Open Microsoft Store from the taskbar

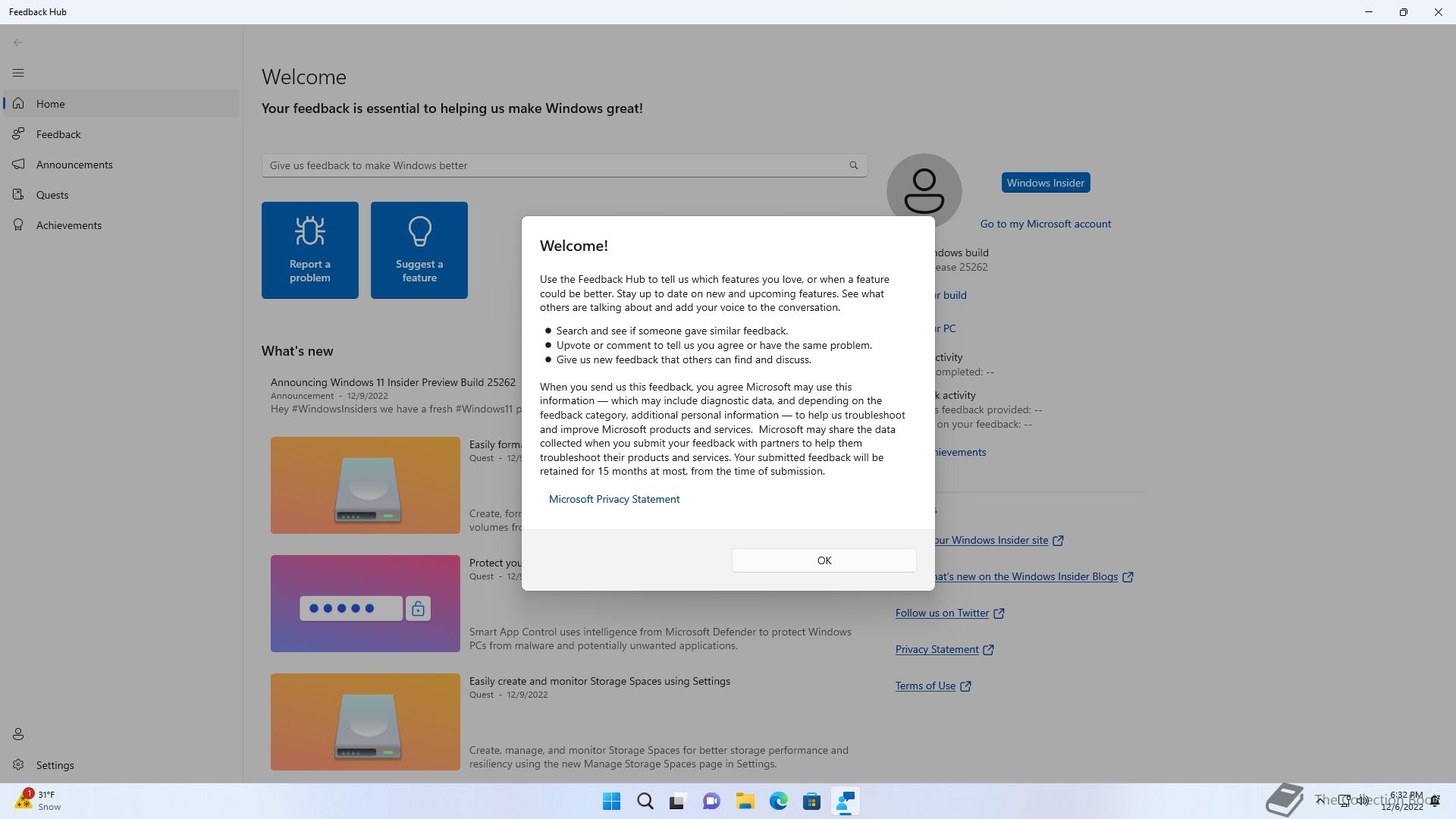tap(811, 802)
